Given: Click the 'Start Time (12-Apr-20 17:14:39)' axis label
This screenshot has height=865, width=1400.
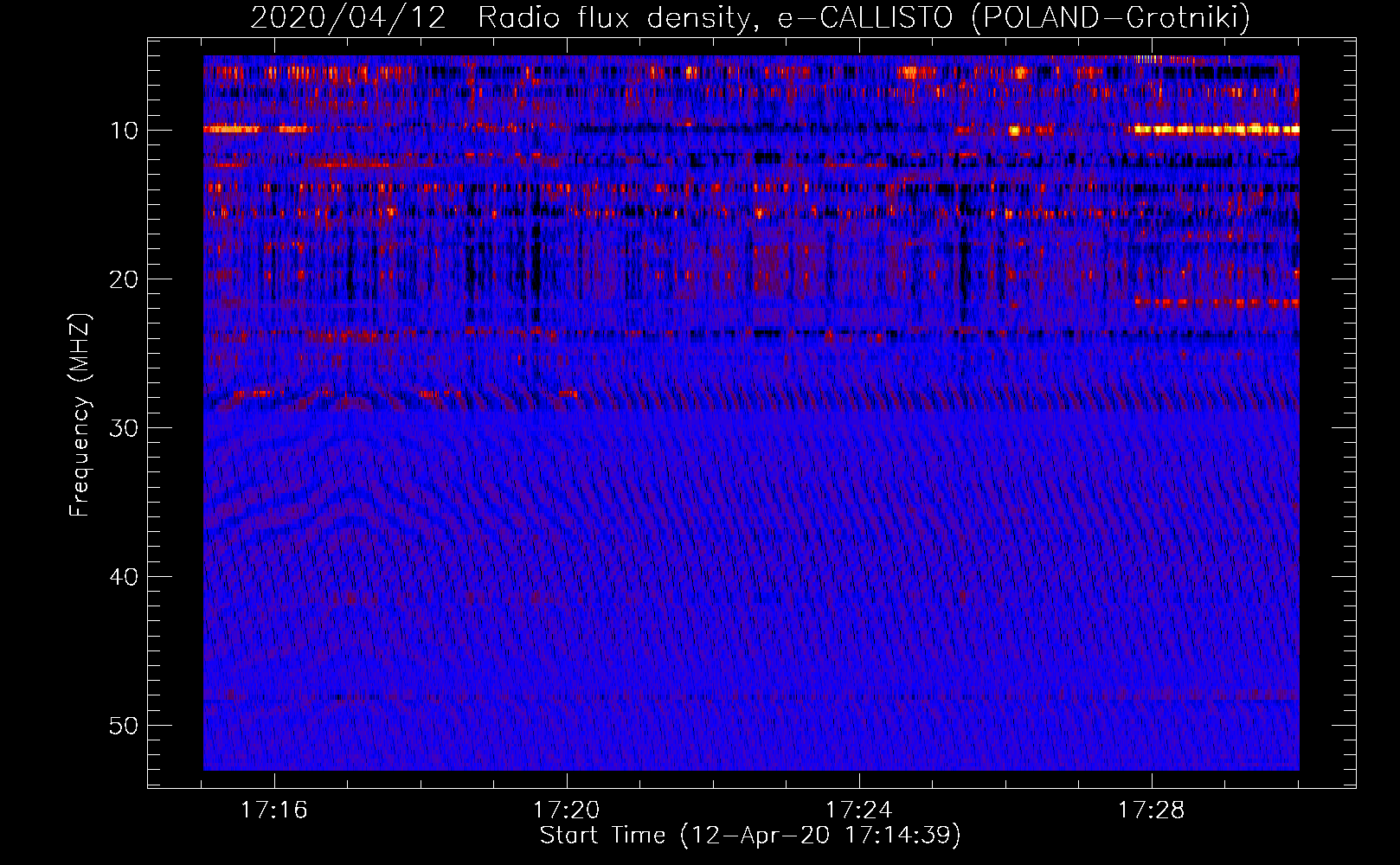Looking at the screenshot, I should point(750,836).
